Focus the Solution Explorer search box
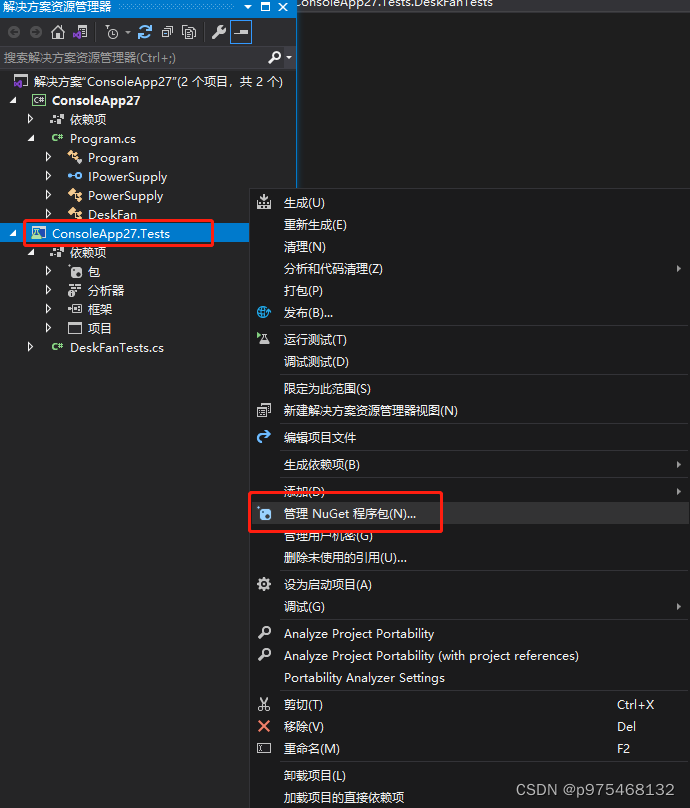 [134, 57]
